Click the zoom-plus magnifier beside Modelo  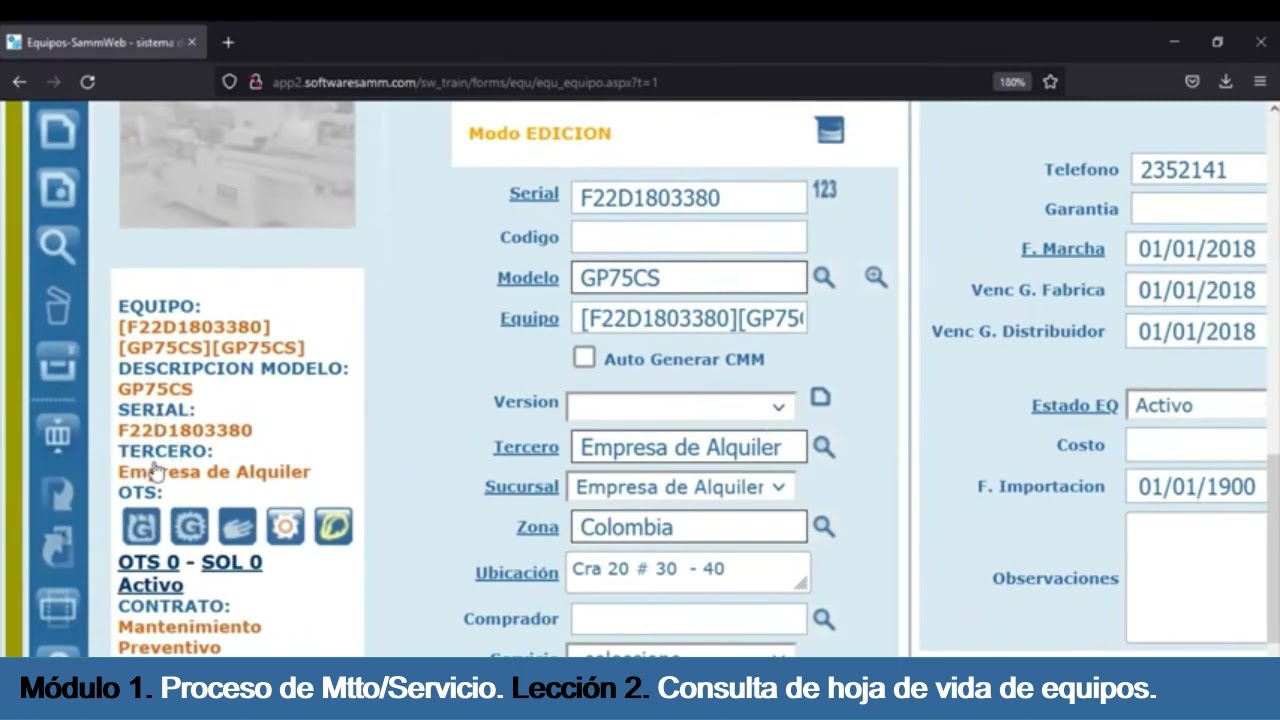(876, 277)
